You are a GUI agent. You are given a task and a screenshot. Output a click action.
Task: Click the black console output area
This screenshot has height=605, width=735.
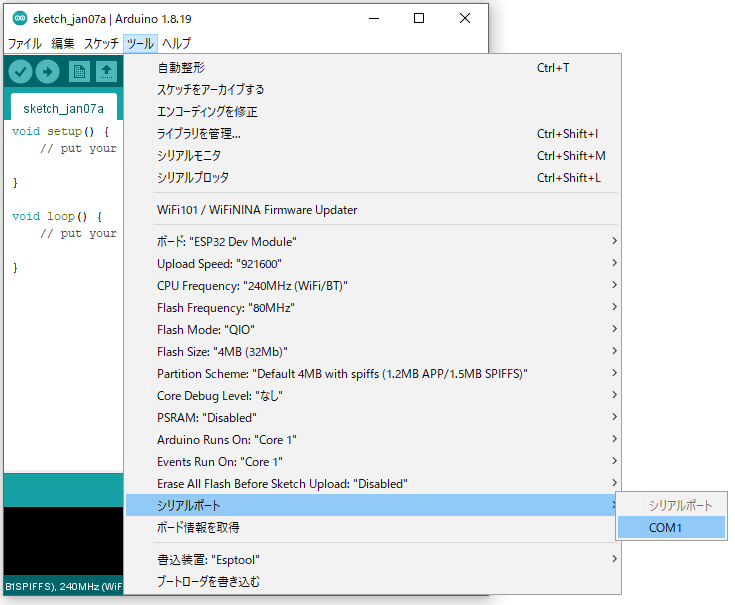[63, 541]
